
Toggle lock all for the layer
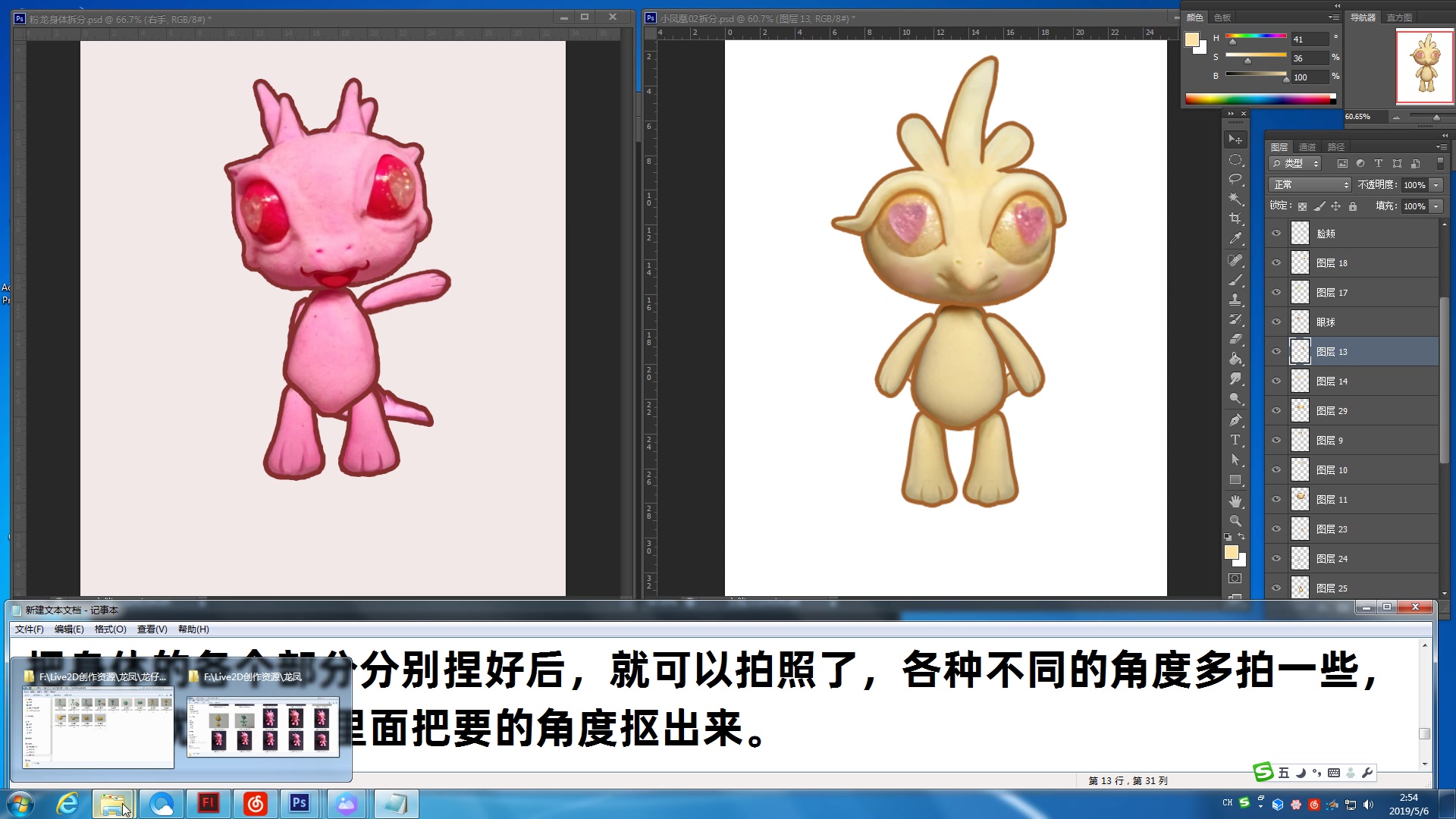point(1353,206)
